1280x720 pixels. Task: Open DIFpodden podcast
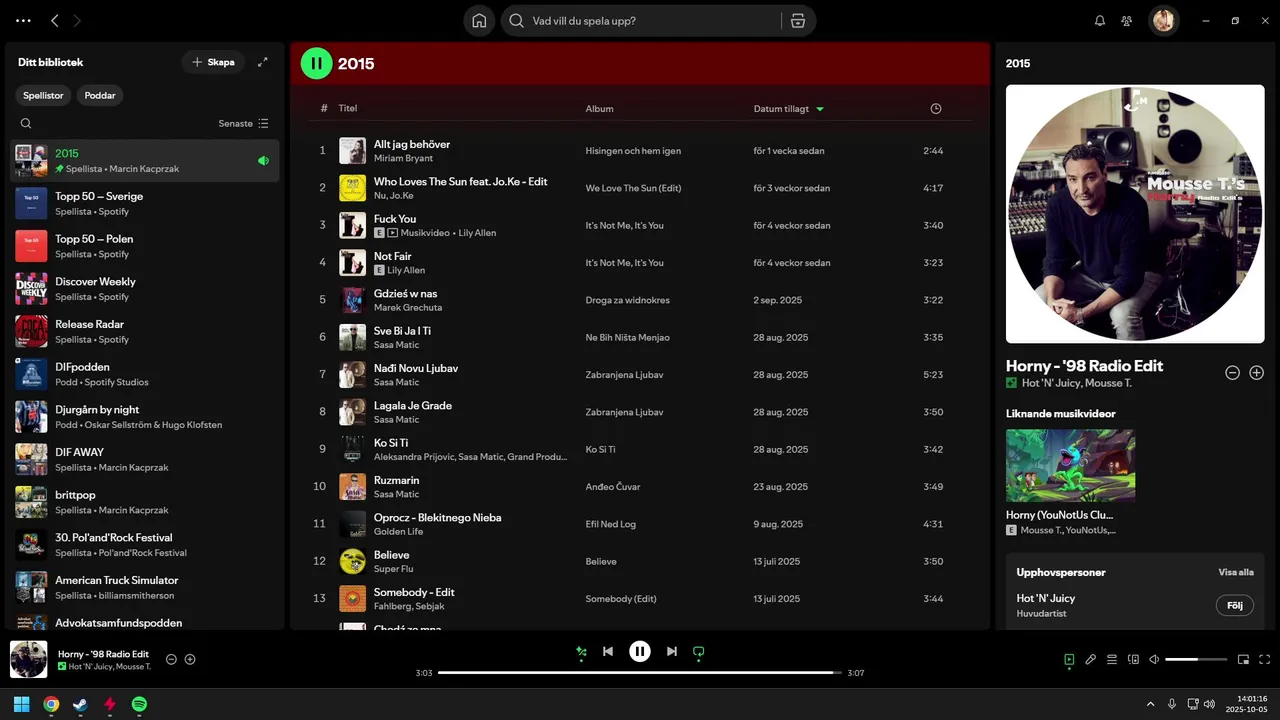(145, 374)
